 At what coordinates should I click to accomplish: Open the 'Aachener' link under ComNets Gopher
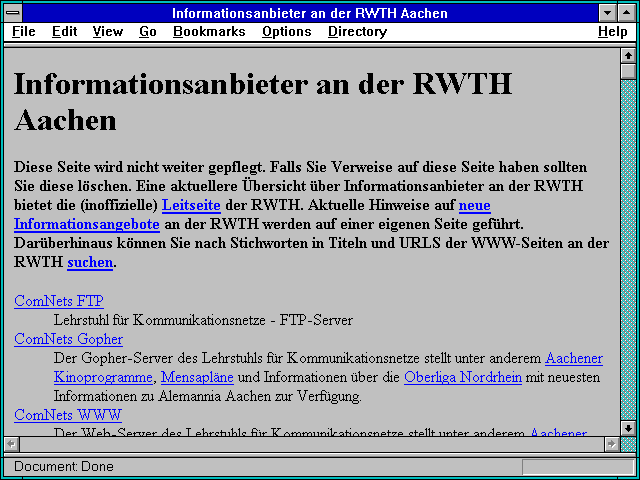(574, 358)
